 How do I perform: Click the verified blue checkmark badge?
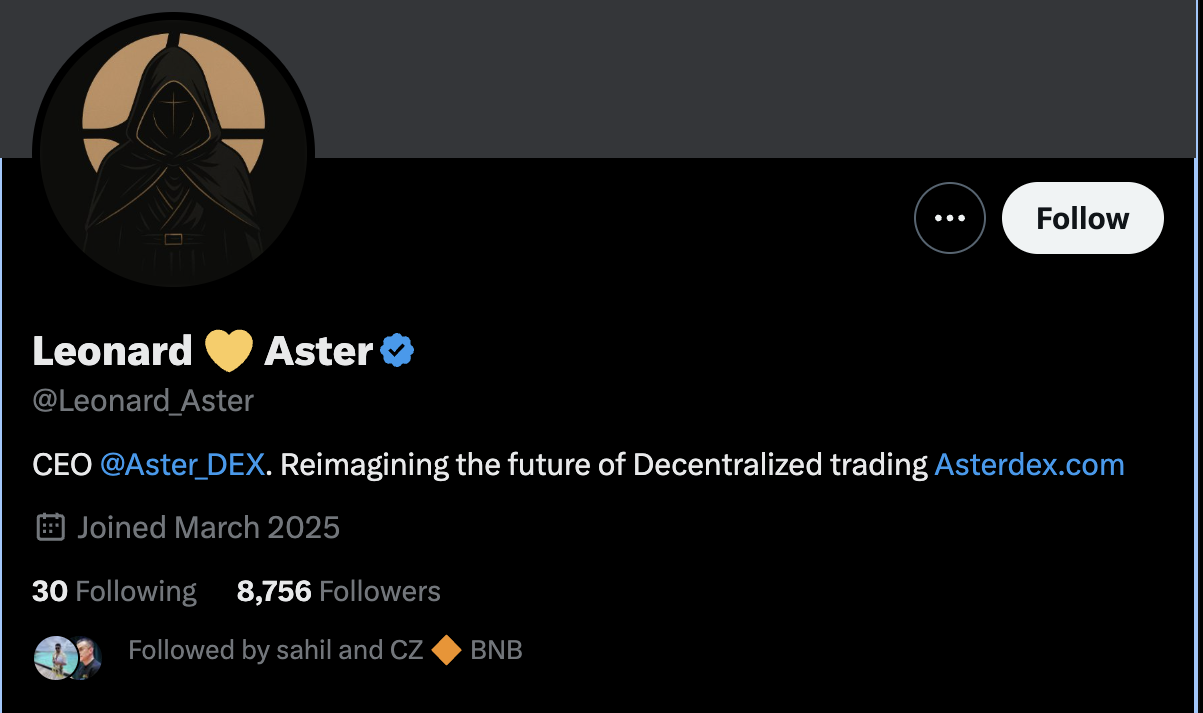point(395,349)
